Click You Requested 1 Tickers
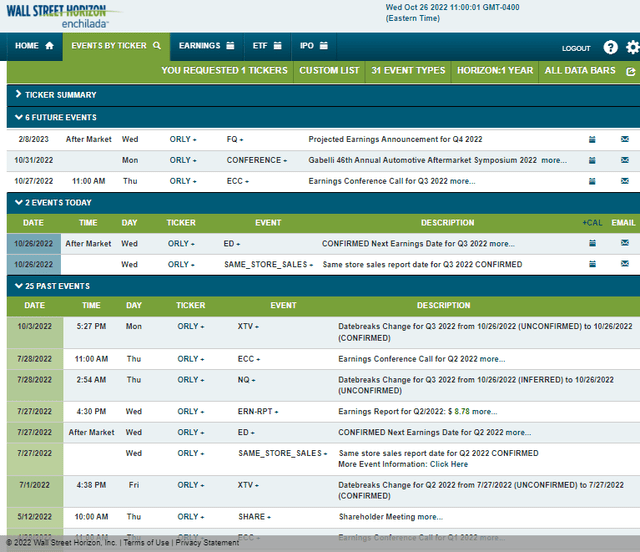The image size is (640, 552). coord(224,71)
